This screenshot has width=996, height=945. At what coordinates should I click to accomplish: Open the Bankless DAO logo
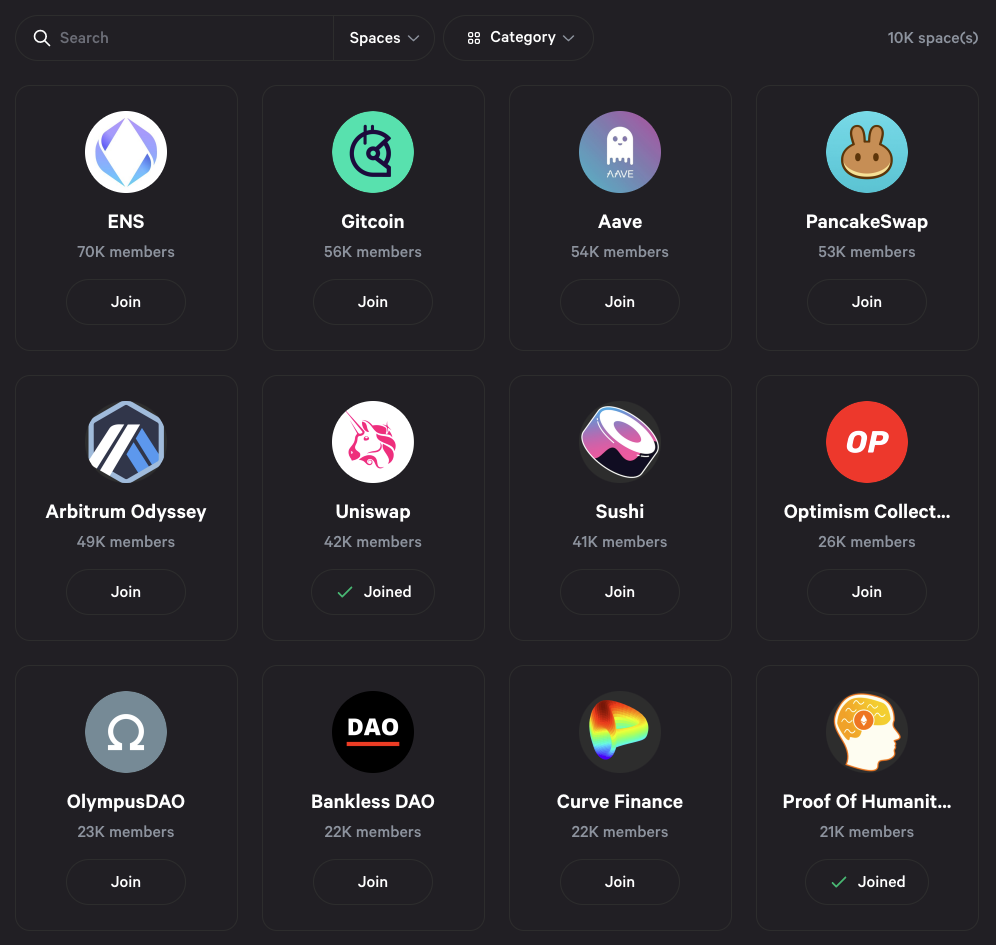coord(373,732)
